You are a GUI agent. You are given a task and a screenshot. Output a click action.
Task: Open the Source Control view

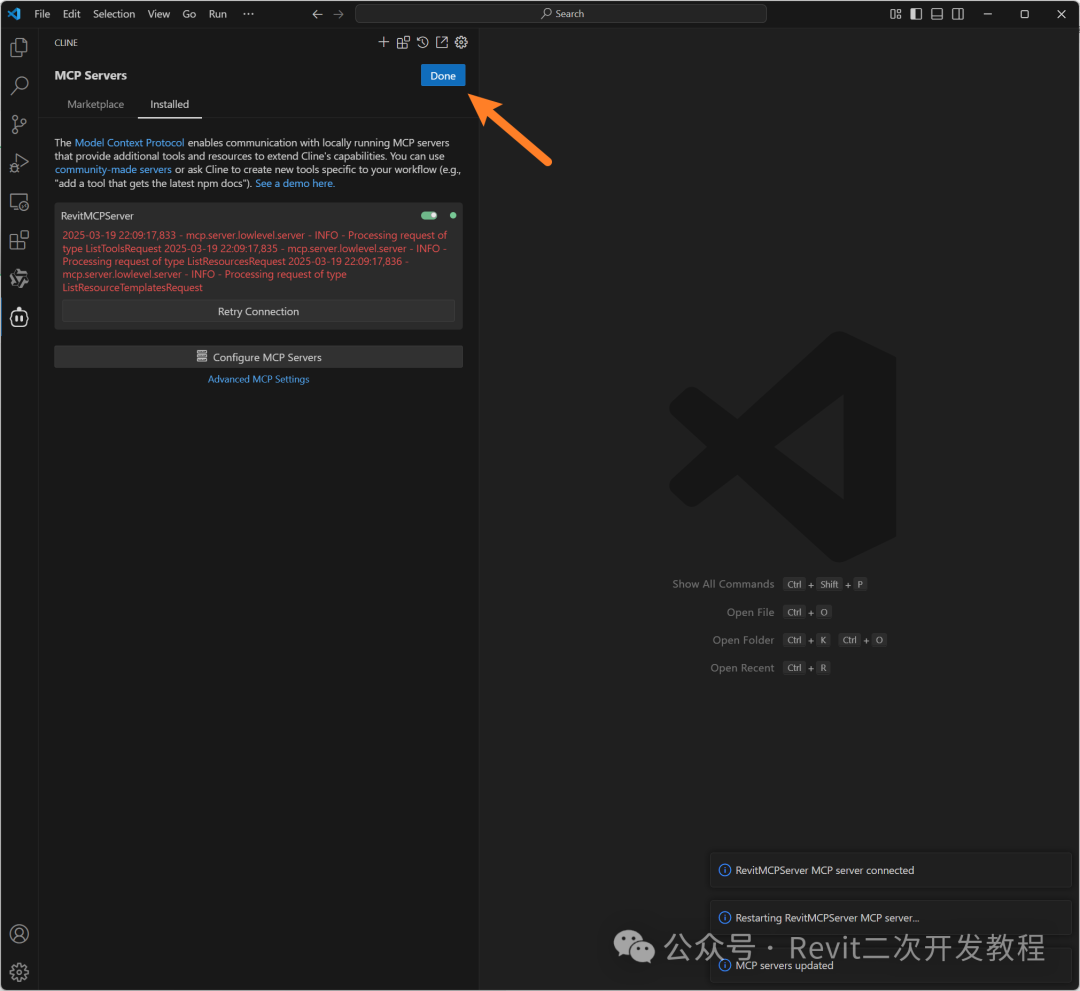click(x=19, y=125)
